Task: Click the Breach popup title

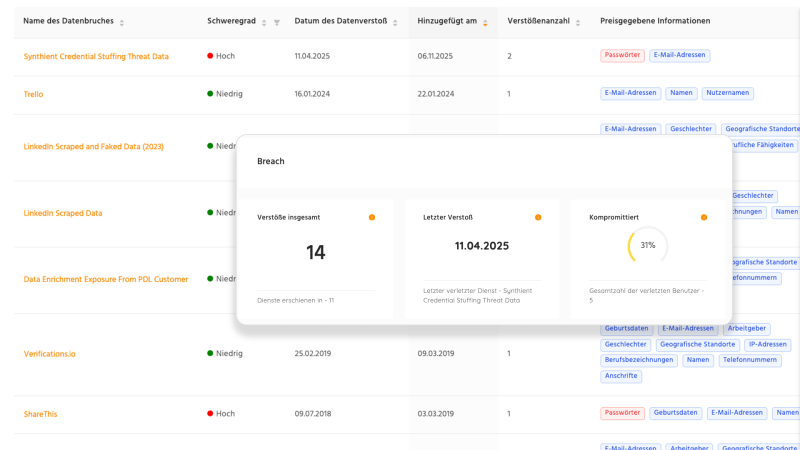Action: [270, 161]
